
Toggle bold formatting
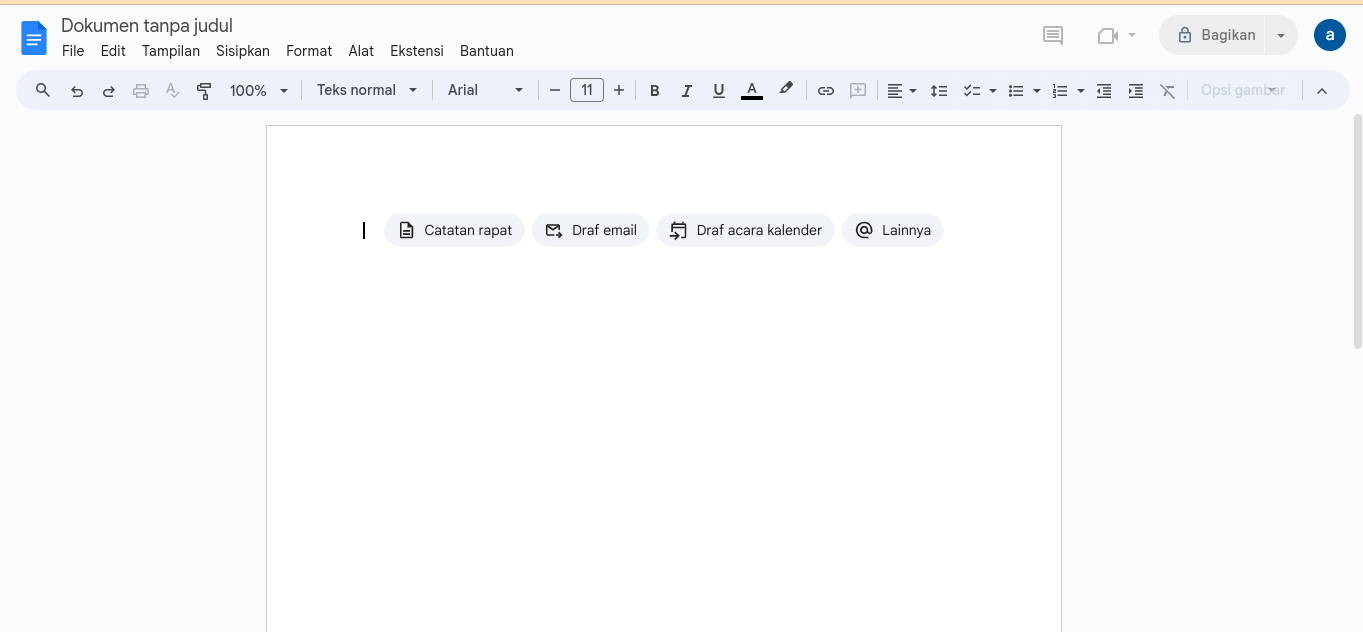655,91
